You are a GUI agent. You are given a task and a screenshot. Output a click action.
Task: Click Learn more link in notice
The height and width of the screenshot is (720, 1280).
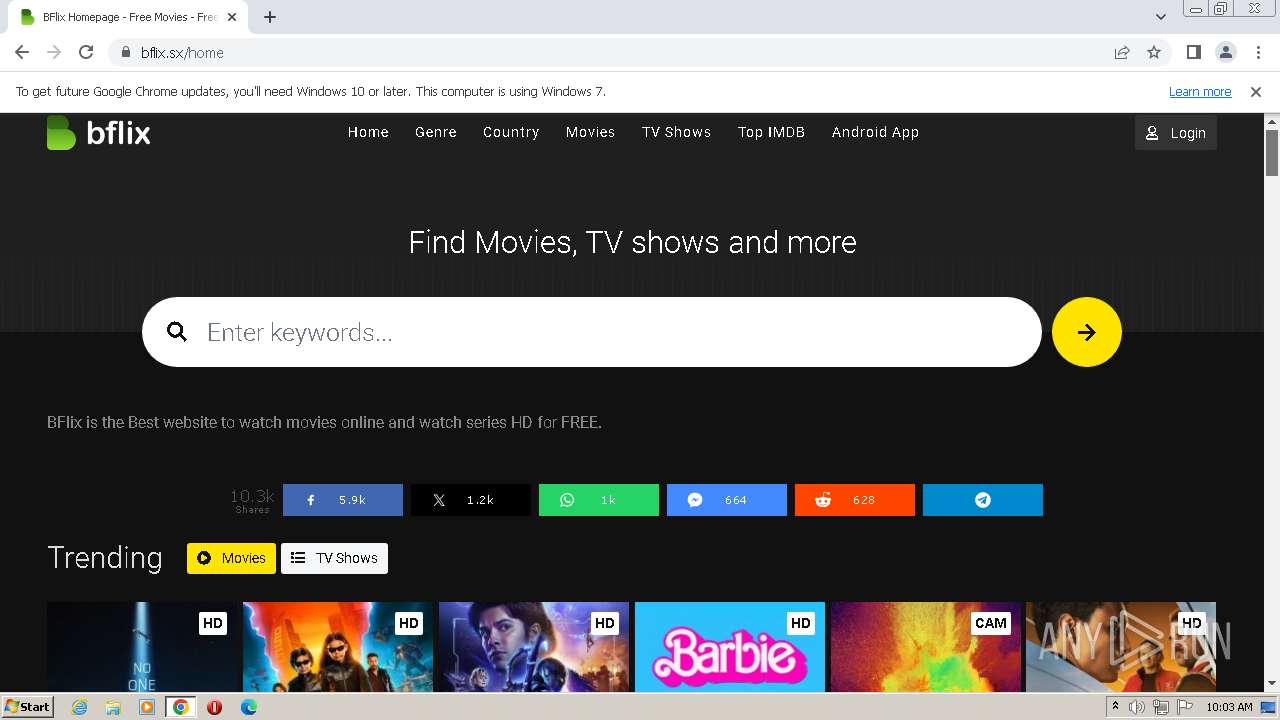pos(1200,92)
